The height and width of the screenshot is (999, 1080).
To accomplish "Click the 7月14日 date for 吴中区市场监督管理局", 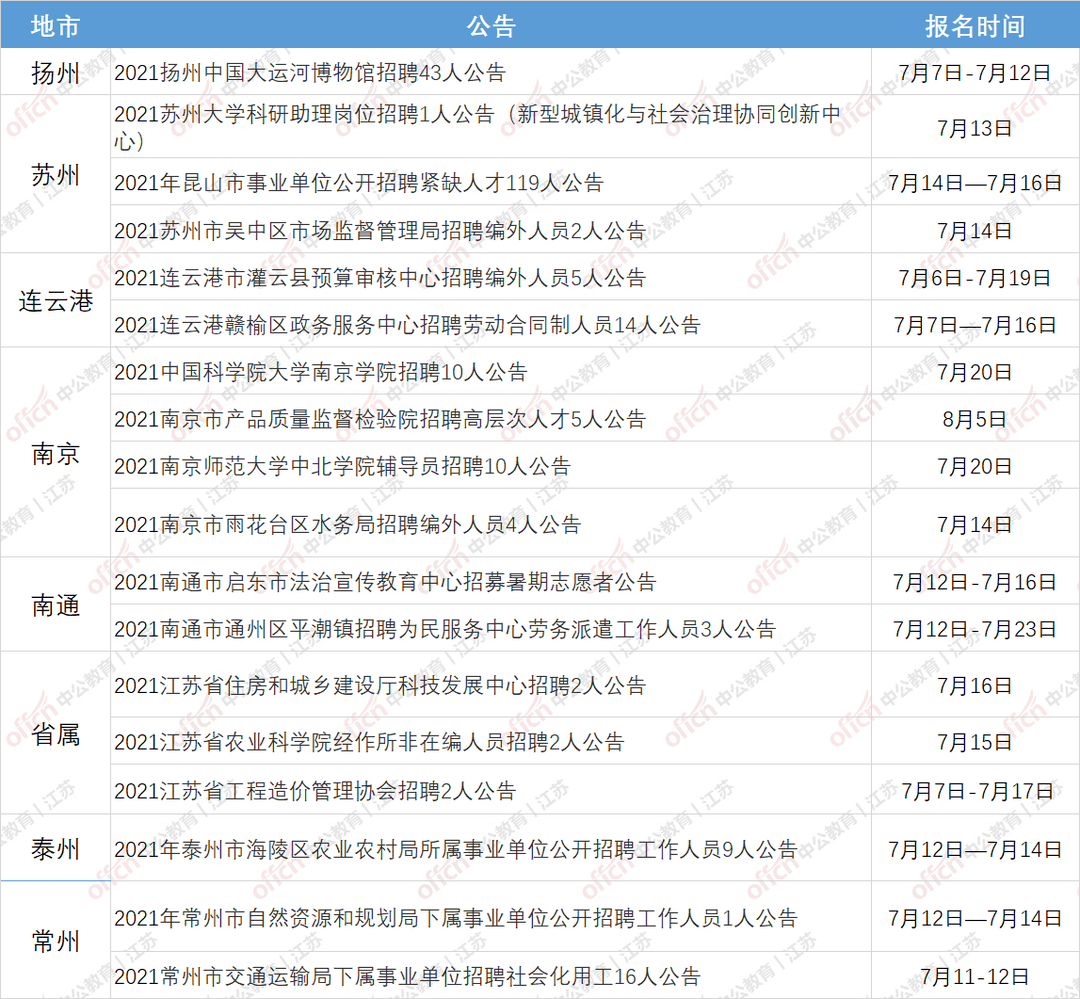I will coord(975,230).
